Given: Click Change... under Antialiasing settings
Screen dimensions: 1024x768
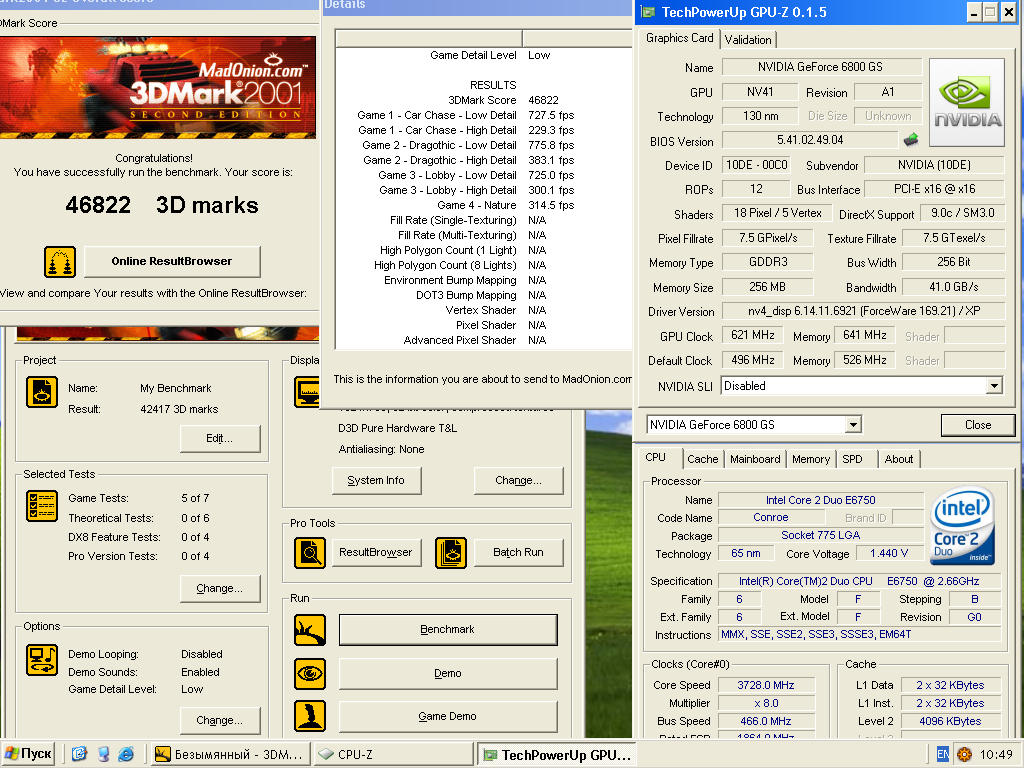Looking at the screenshot, I should pos(518,481).
